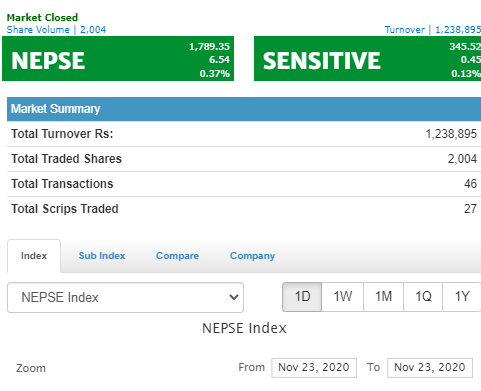Click the Total Scrips Traded label
Image resolution: width=481 pixels, height=391 pixels.
coord(65,209)
